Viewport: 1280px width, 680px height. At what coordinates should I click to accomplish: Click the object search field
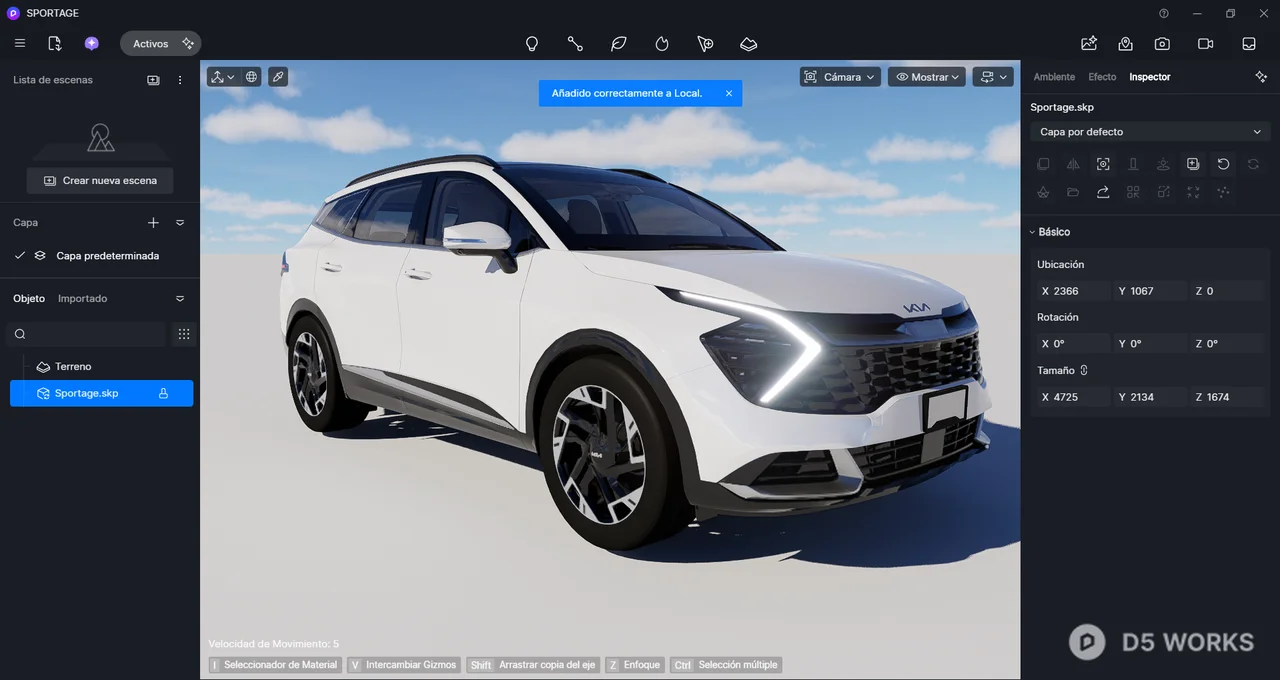(86, 334)
